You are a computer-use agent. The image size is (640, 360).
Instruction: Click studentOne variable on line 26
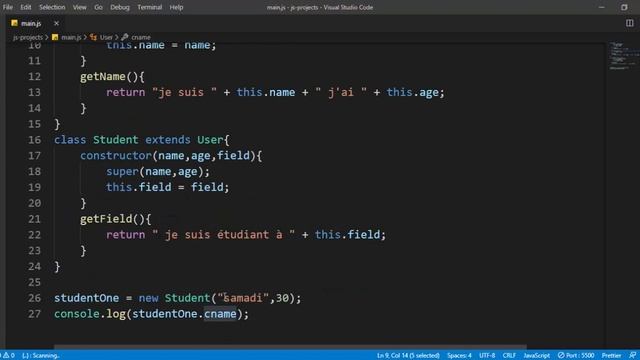87,298
